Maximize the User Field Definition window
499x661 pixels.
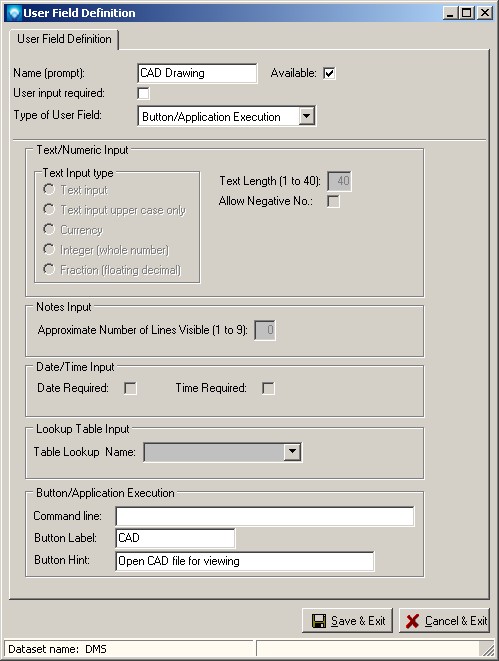coord(467,13)
